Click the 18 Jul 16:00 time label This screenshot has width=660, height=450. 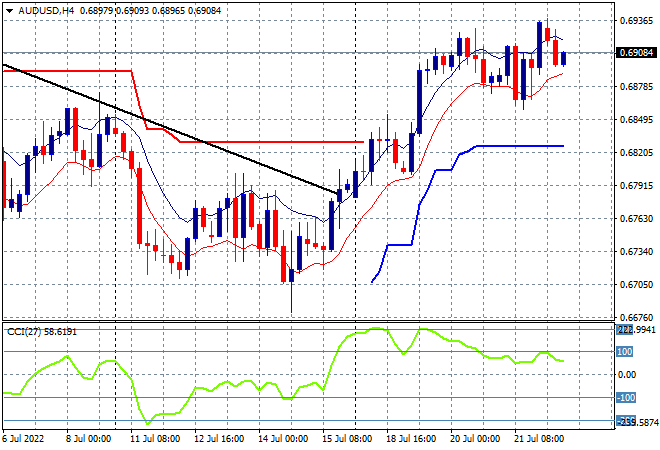point(411,439)
